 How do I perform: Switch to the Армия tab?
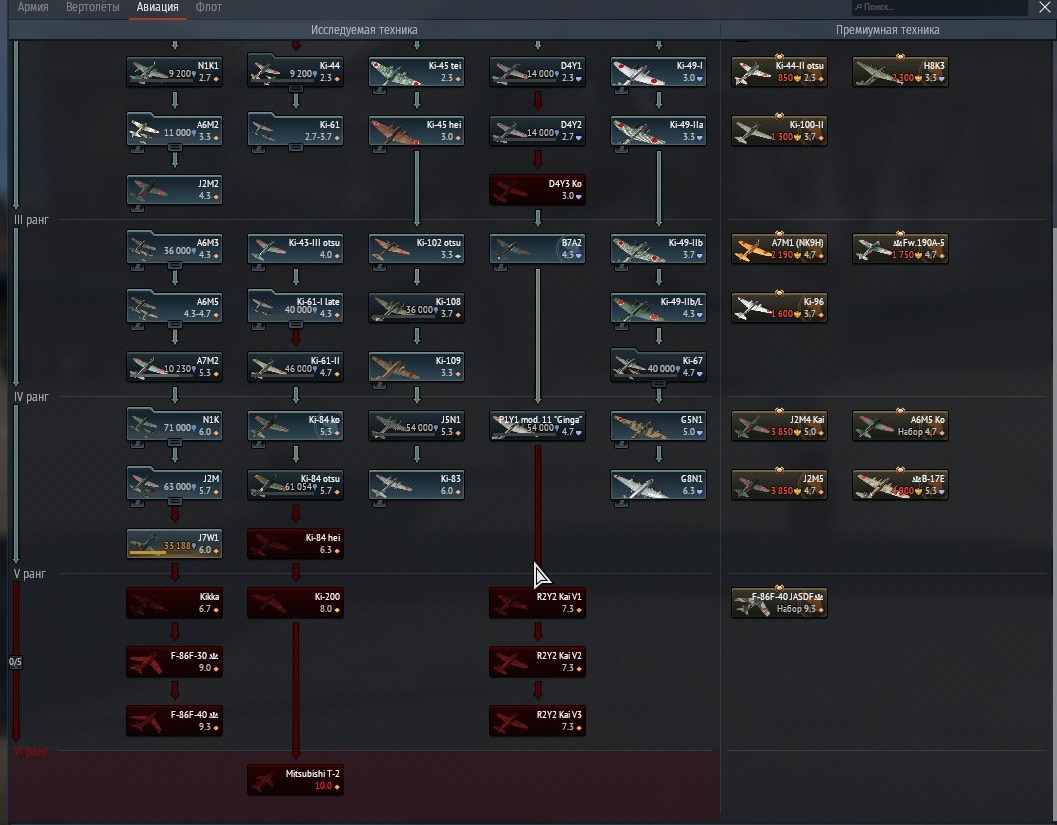coord(33,7)
